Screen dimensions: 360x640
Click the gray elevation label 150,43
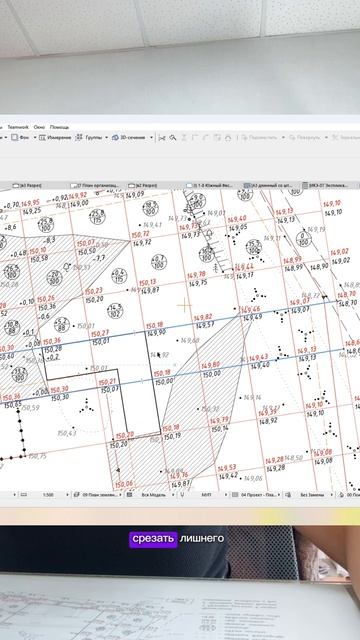[x=67, y=433]
